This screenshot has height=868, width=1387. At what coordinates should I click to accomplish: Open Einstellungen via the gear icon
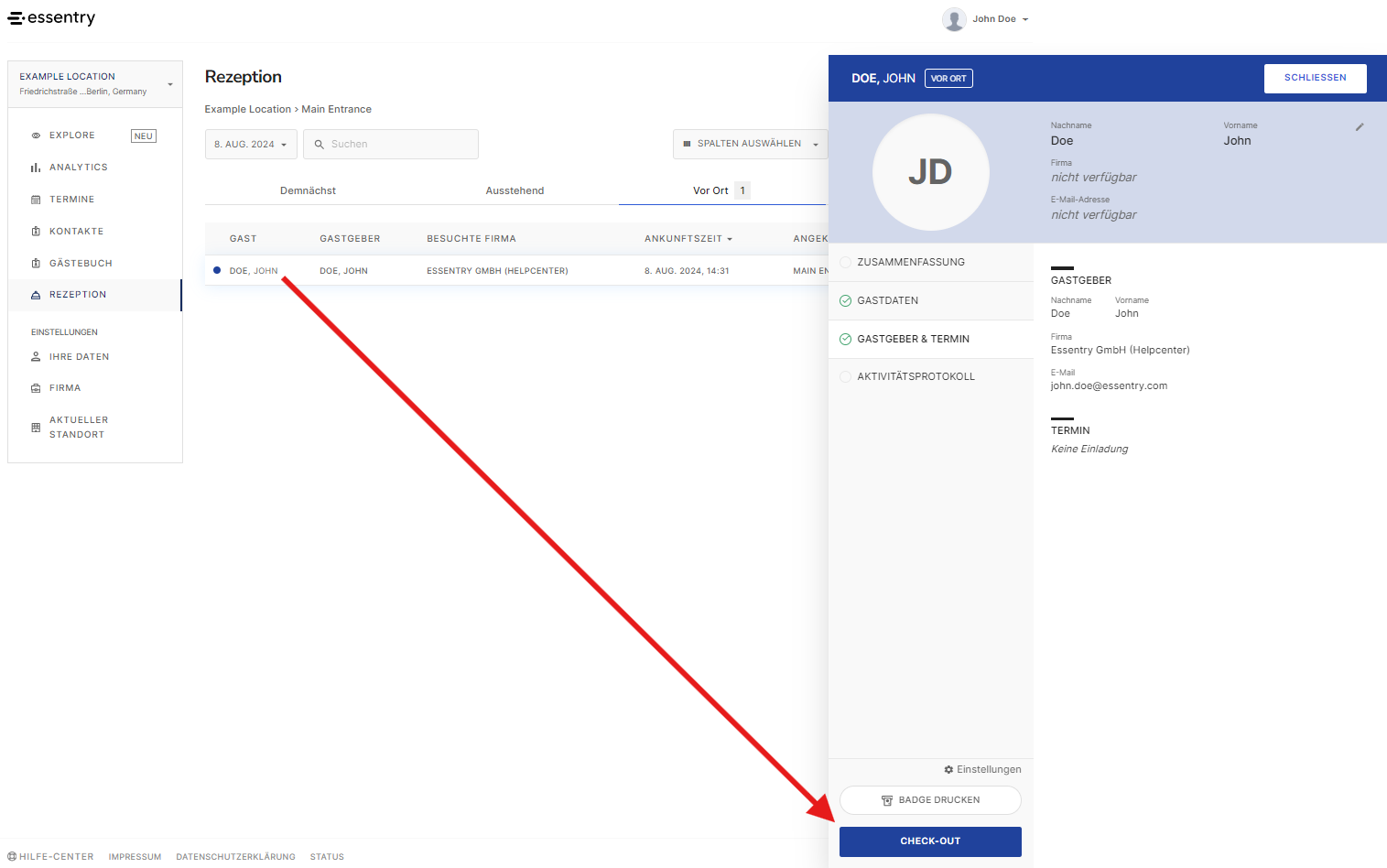click(948, 770)
